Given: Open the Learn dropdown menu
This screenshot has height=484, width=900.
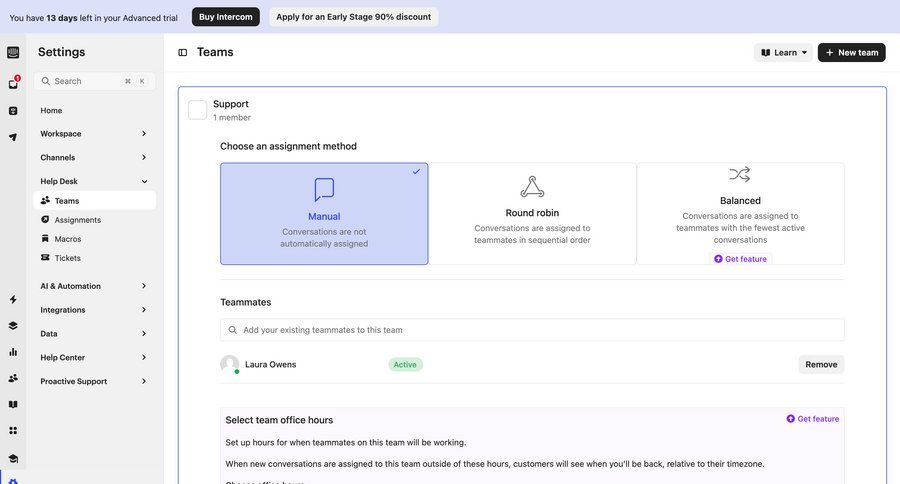Looking at the screenshot, I should (783, 52).
